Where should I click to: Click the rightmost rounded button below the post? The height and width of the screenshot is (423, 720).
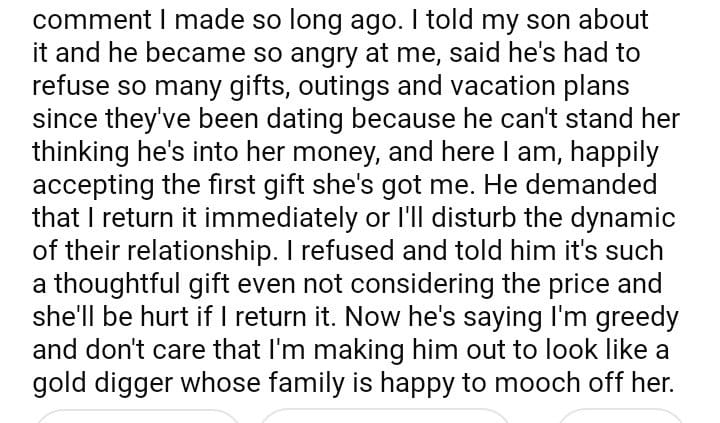coord(618,416)
